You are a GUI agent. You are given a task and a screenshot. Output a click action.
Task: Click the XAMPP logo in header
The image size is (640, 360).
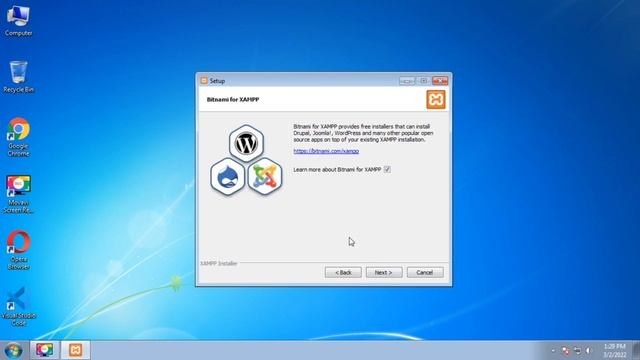click(x=436, y=100)
